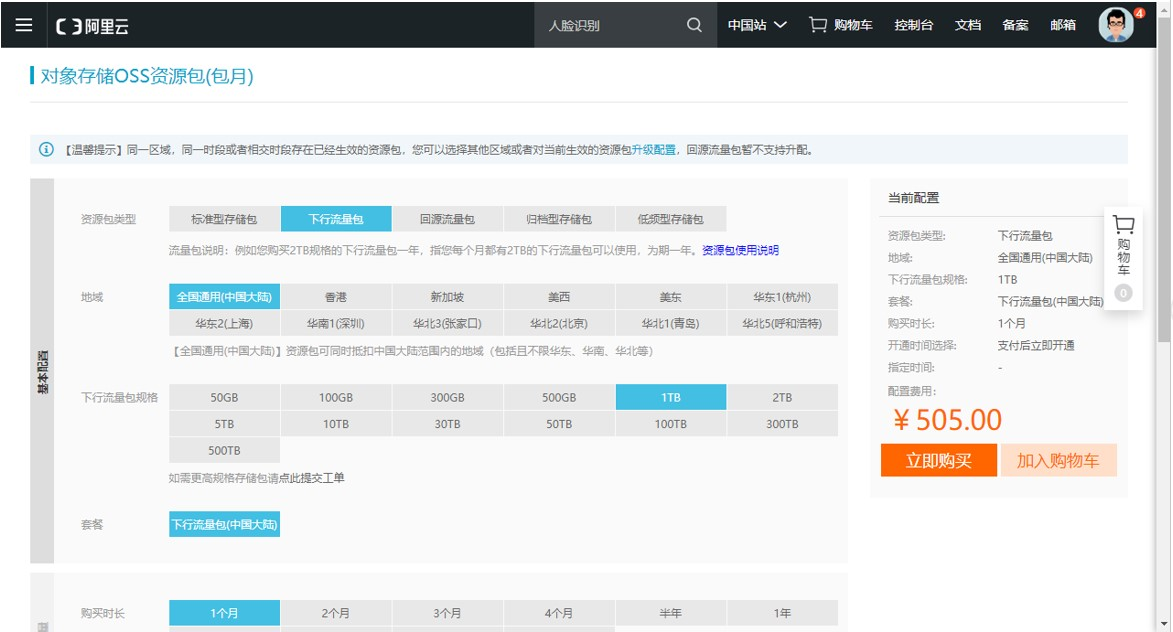
Task: Choose region 华南1(深圳)
Action: tap(336, 323)
